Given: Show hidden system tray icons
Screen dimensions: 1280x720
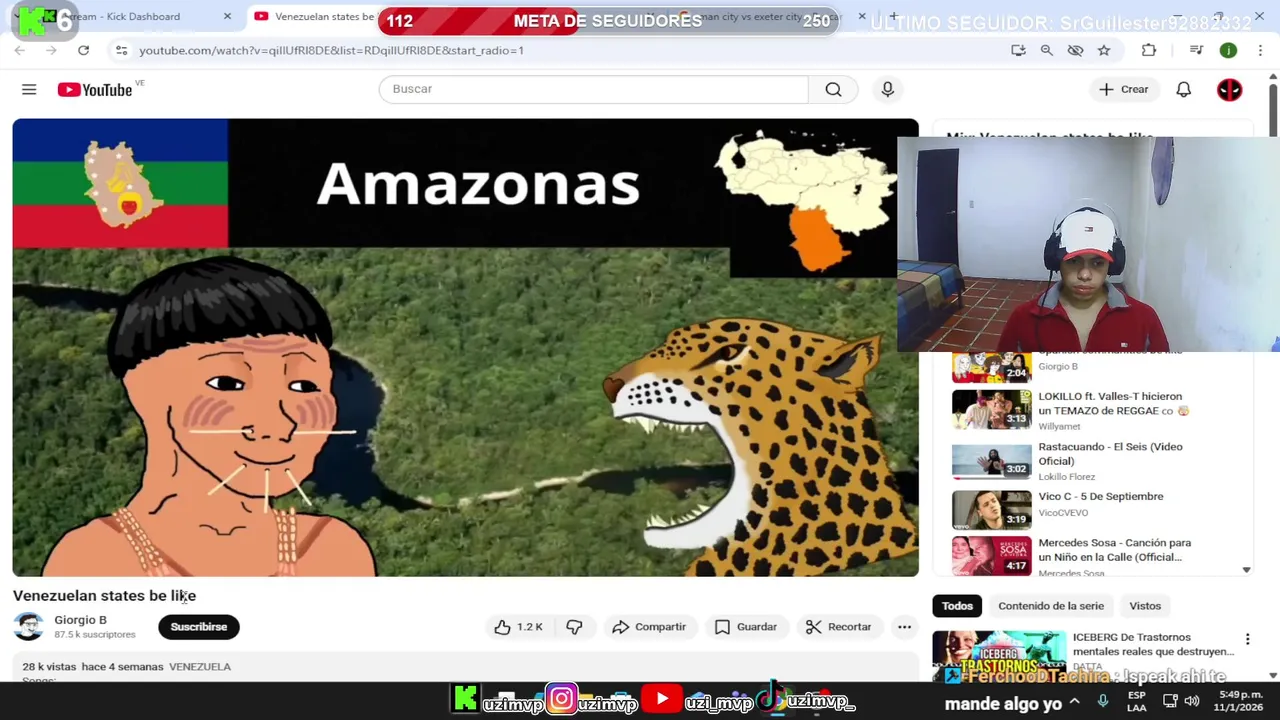Looking at the screenshot, I should click(x=1075, y=701).
